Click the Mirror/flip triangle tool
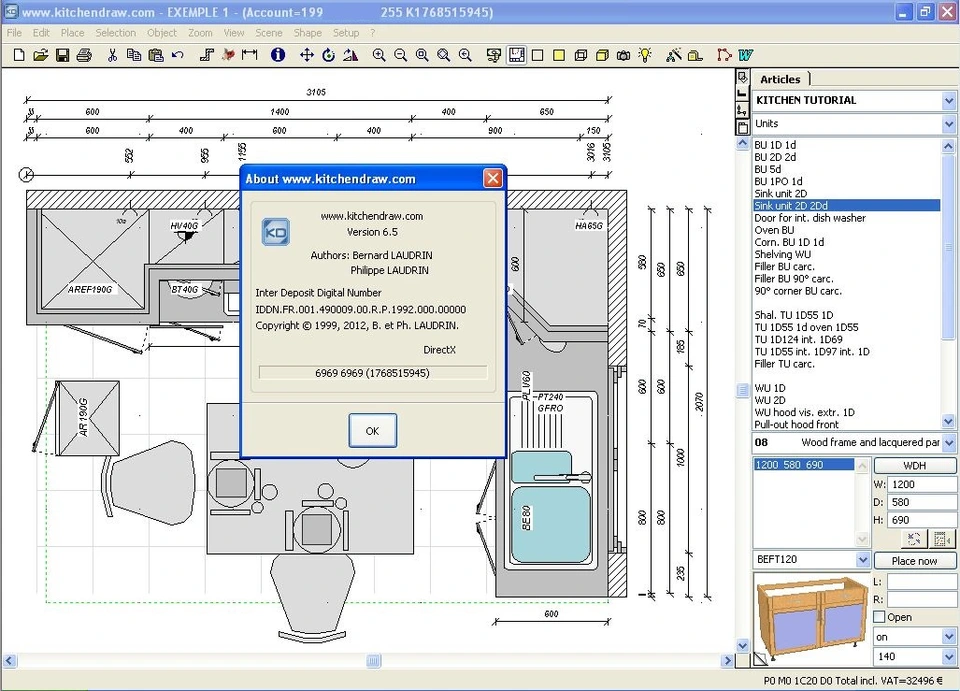960x691 pixels. click(x=350, y=55)
